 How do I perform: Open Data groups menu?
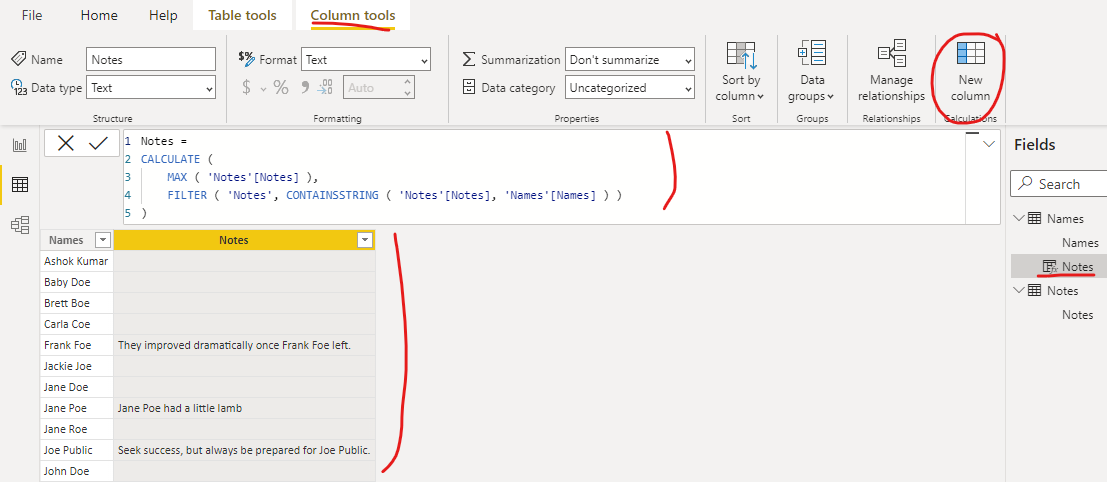(x=812, y=73)
